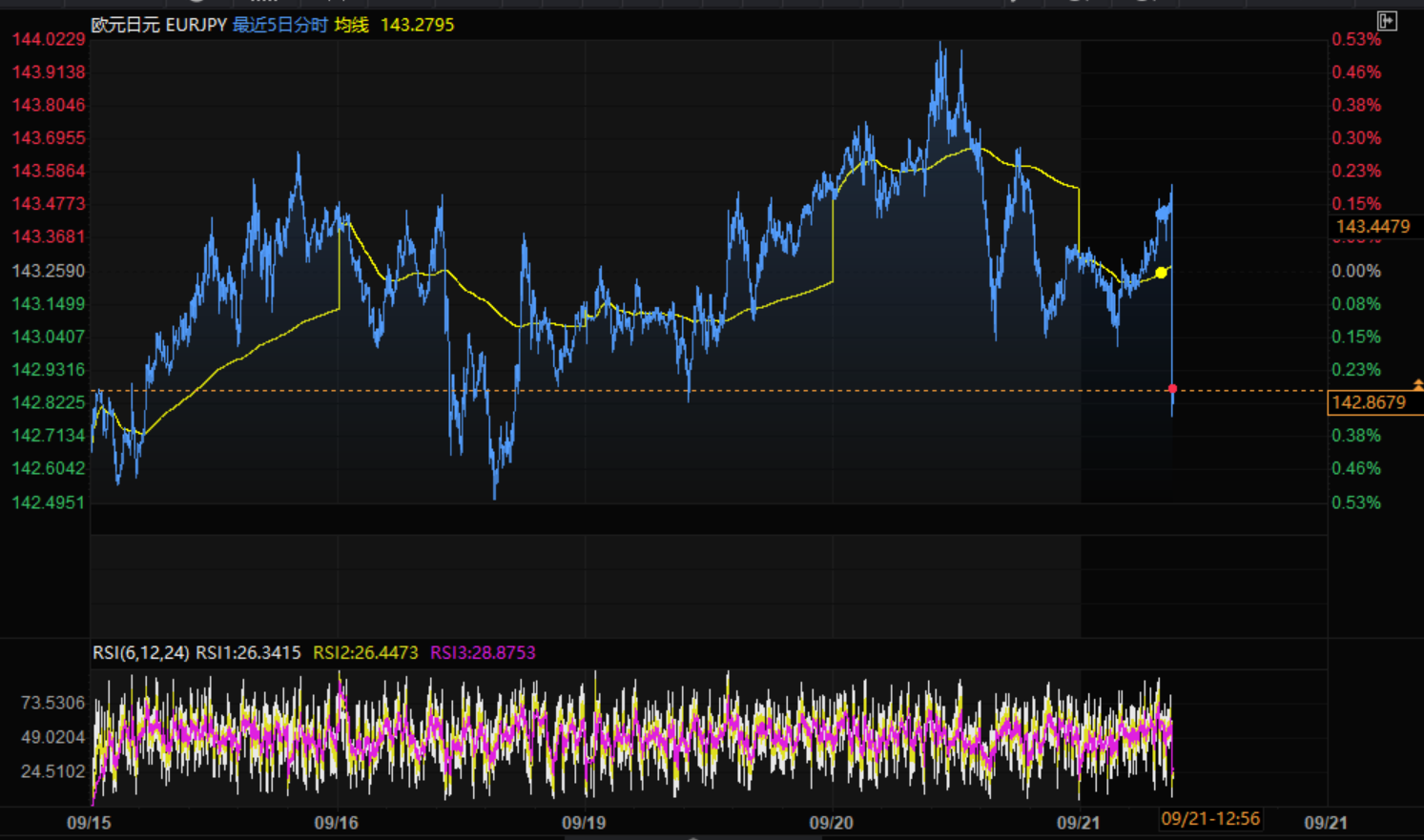Click the crosshair price tag 142.8679
The width and height of the screenshot is (1424, 840).
1369,402
